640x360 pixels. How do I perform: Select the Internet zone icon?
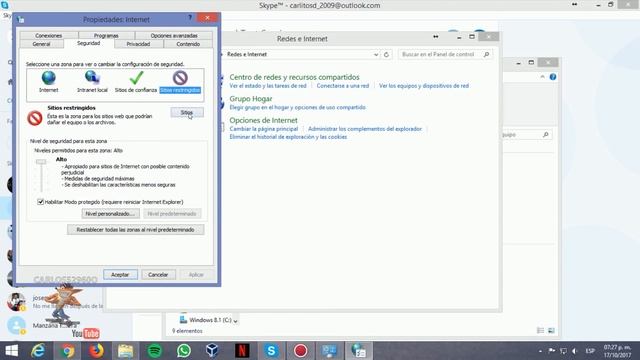[49, 82]
